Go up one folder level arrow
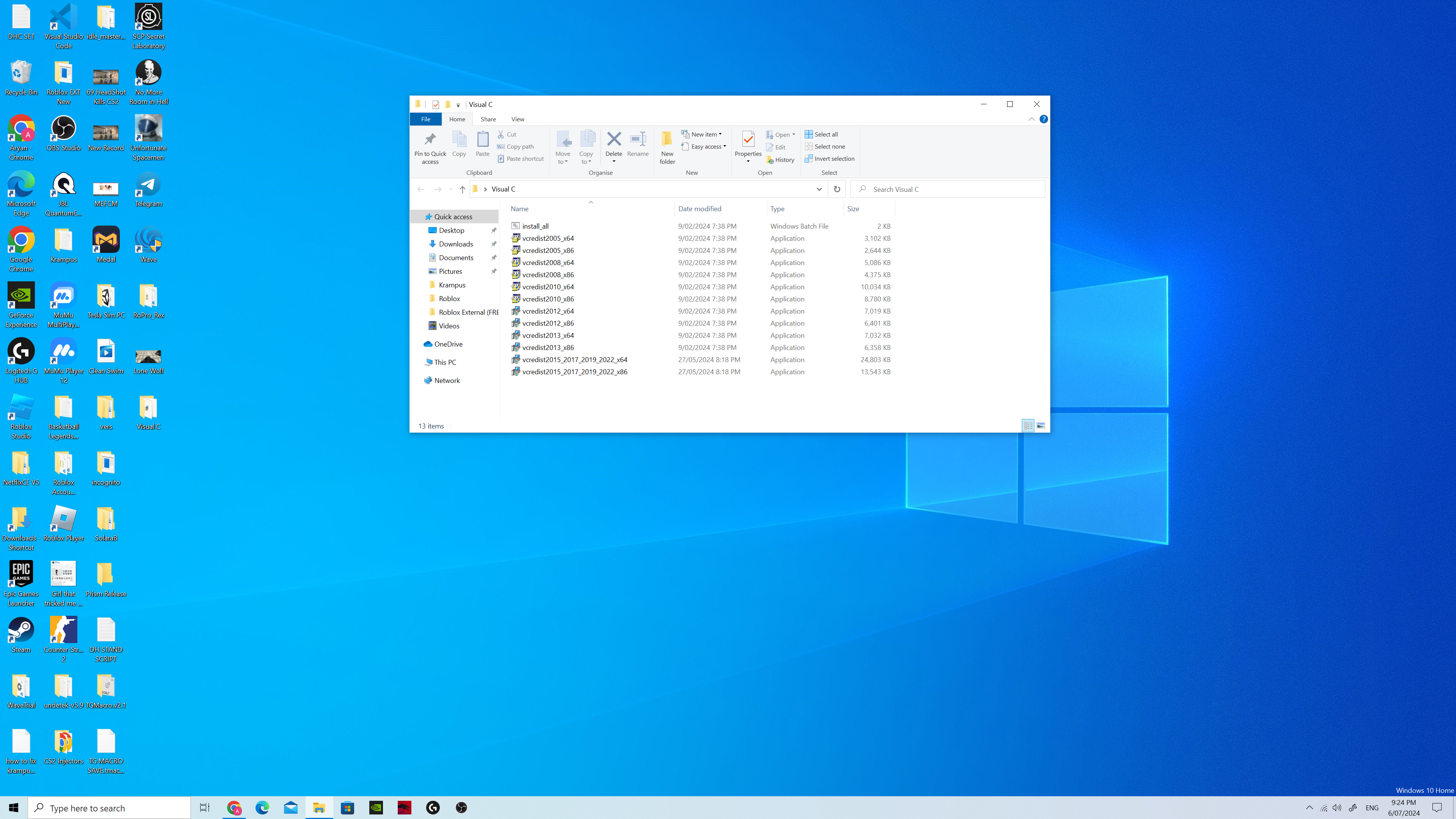Viewport: 1456px width, 819px height. click(462, 189)
